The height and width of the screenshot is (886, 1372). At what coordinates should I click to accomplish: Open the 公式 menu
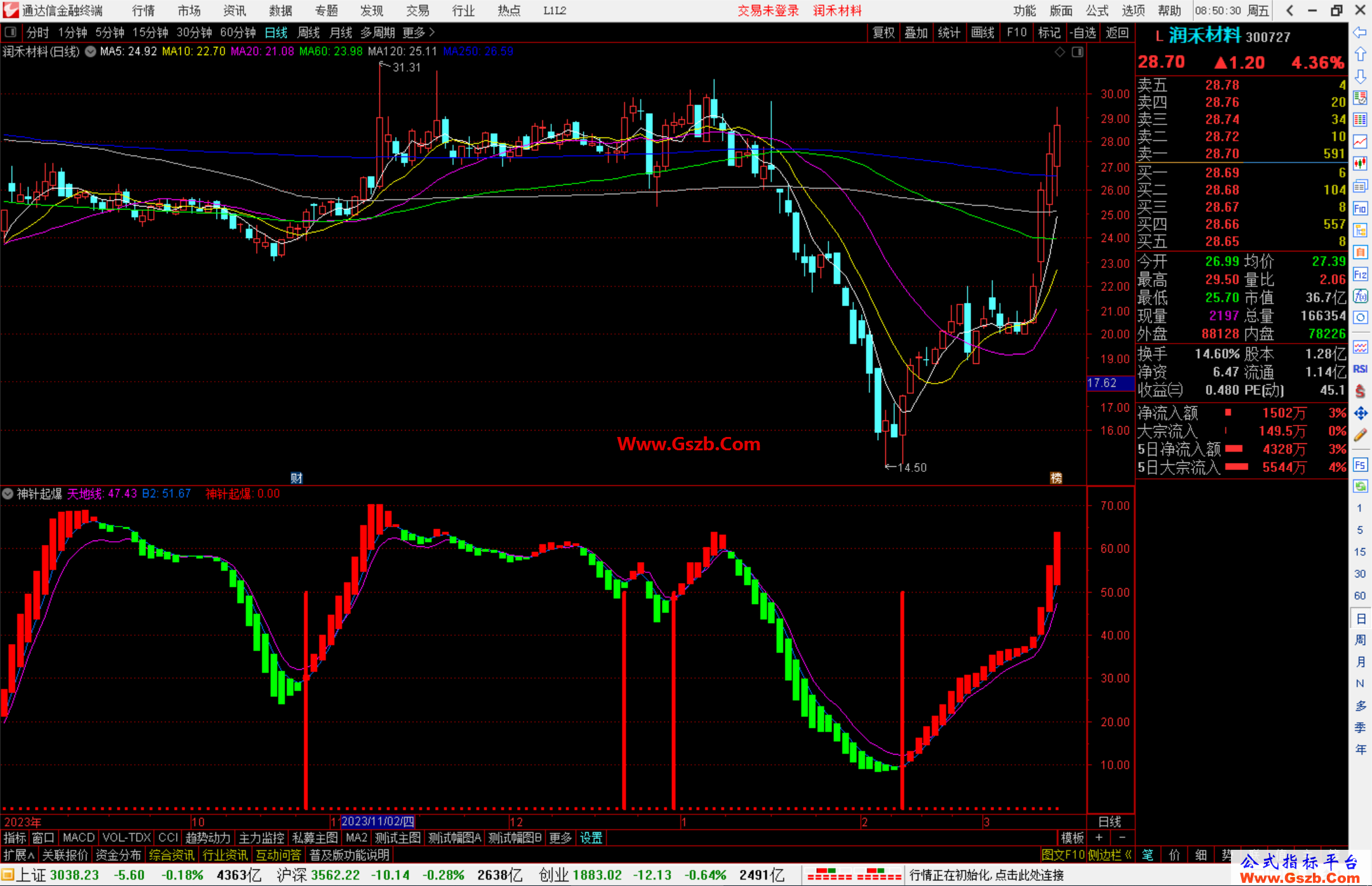point(1097,10)
